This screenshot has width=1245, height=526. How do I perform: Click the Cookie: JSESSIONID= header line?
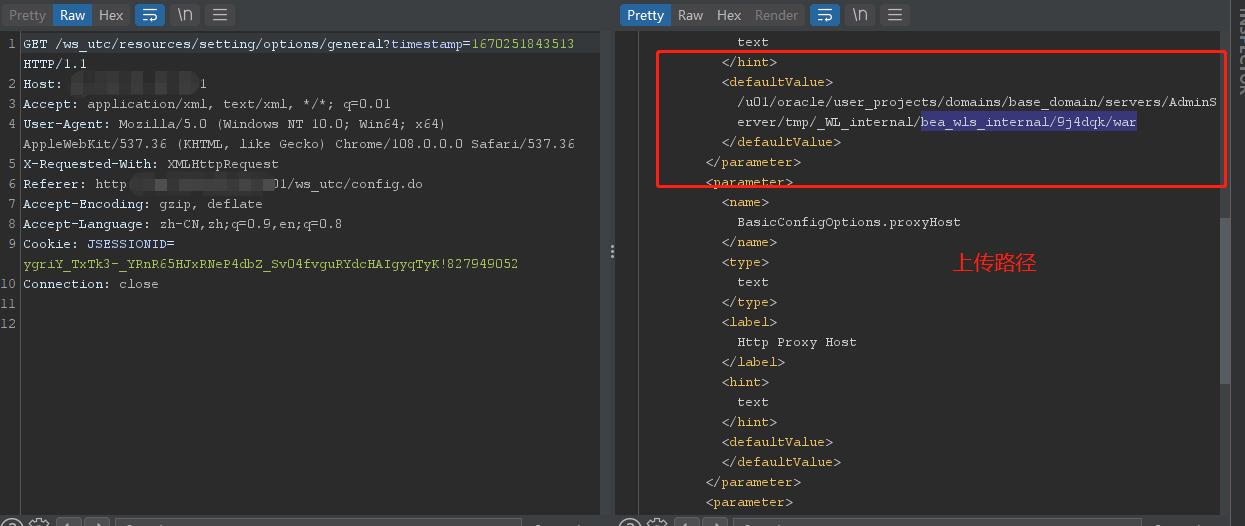[98, 244]
